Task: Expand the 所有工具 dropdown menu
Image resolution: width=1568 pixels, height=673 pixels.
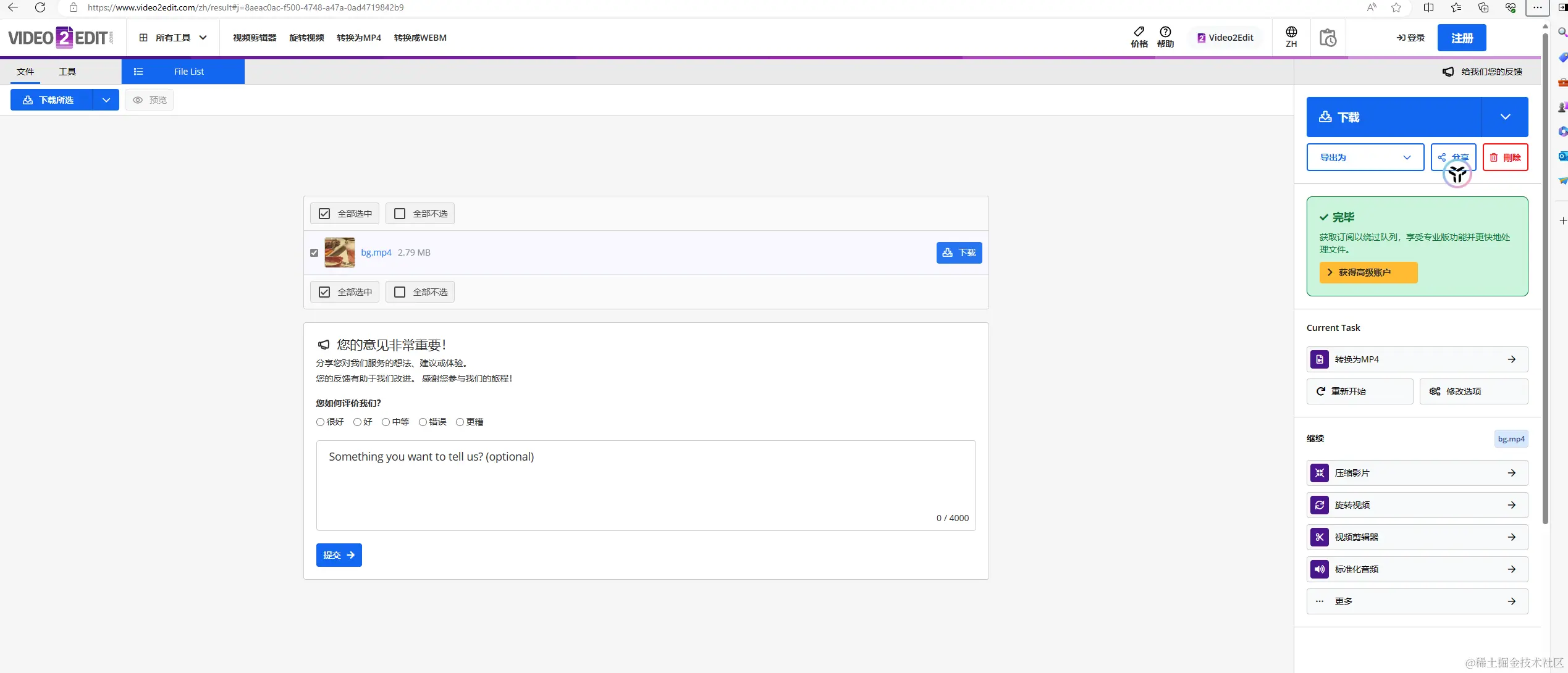Action: tap(173, 38)
